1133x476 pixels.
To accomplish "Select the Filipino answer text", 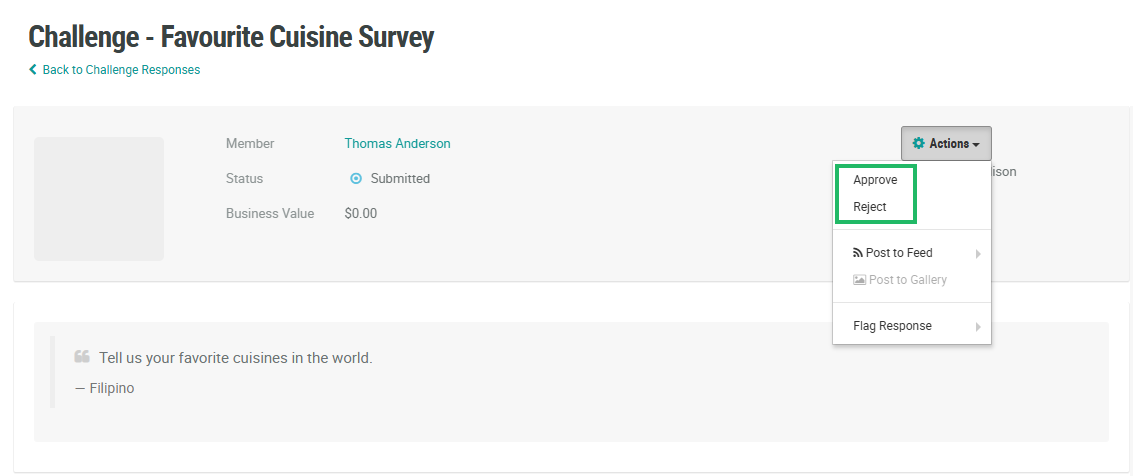I will pyautogui.click(x=111, y=388).
